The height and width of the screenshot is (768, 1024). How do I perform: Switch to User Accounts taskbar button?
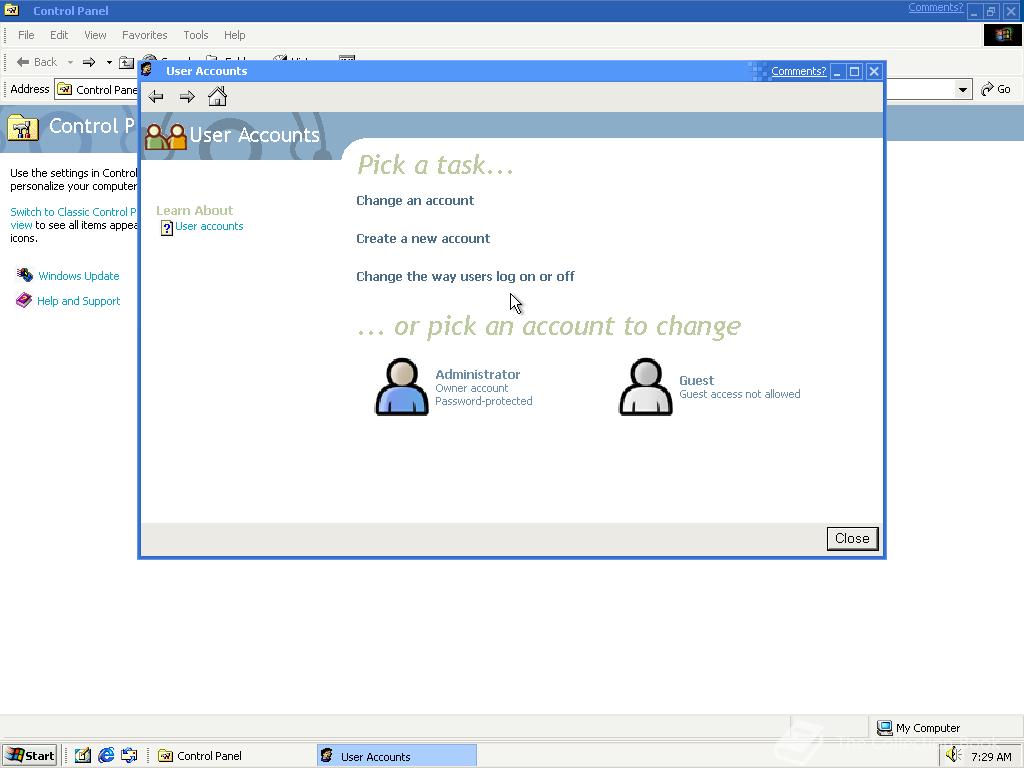[397, 756]
